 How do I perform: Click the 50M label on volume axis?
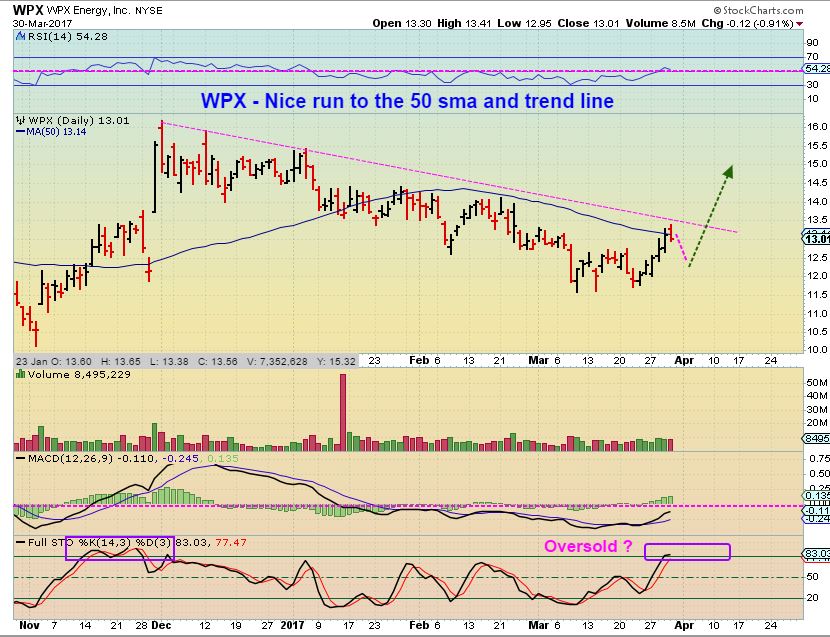pyautogui.click(x=817, y=382)
